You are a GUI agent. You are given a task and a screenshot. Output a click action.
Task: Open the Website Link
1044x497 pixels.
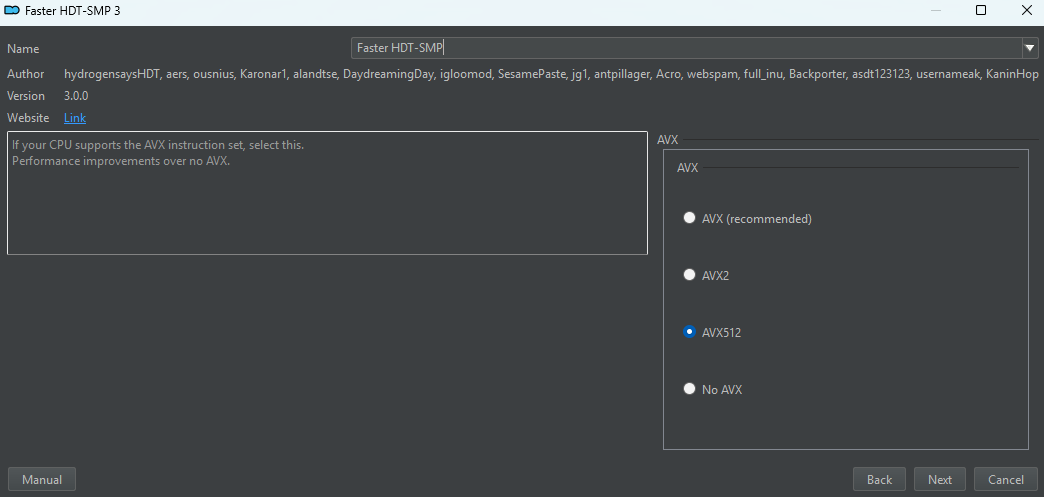(x=75, y=118)
